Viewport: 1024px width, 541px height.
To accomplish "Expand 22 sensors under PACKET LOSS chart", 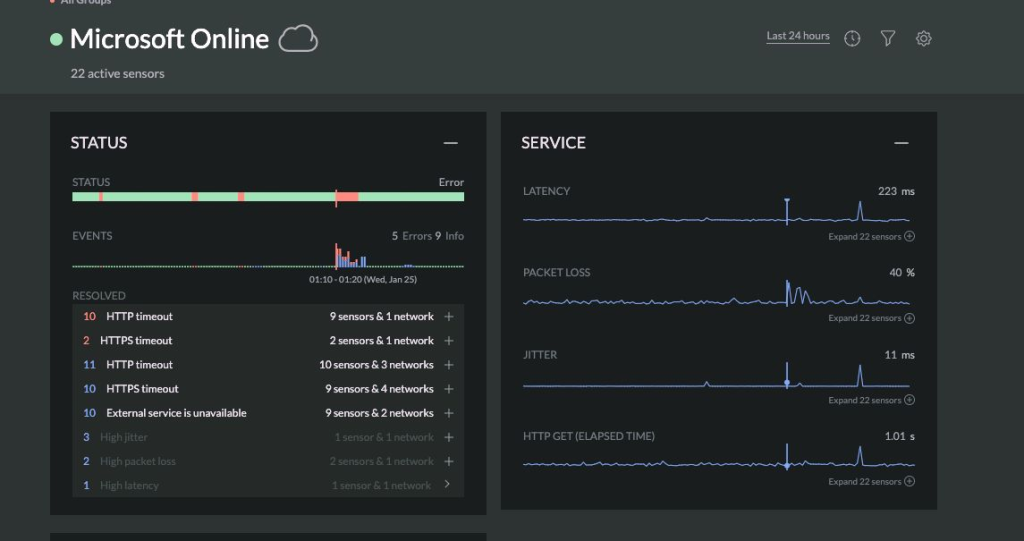I will [x=871, y=318].
